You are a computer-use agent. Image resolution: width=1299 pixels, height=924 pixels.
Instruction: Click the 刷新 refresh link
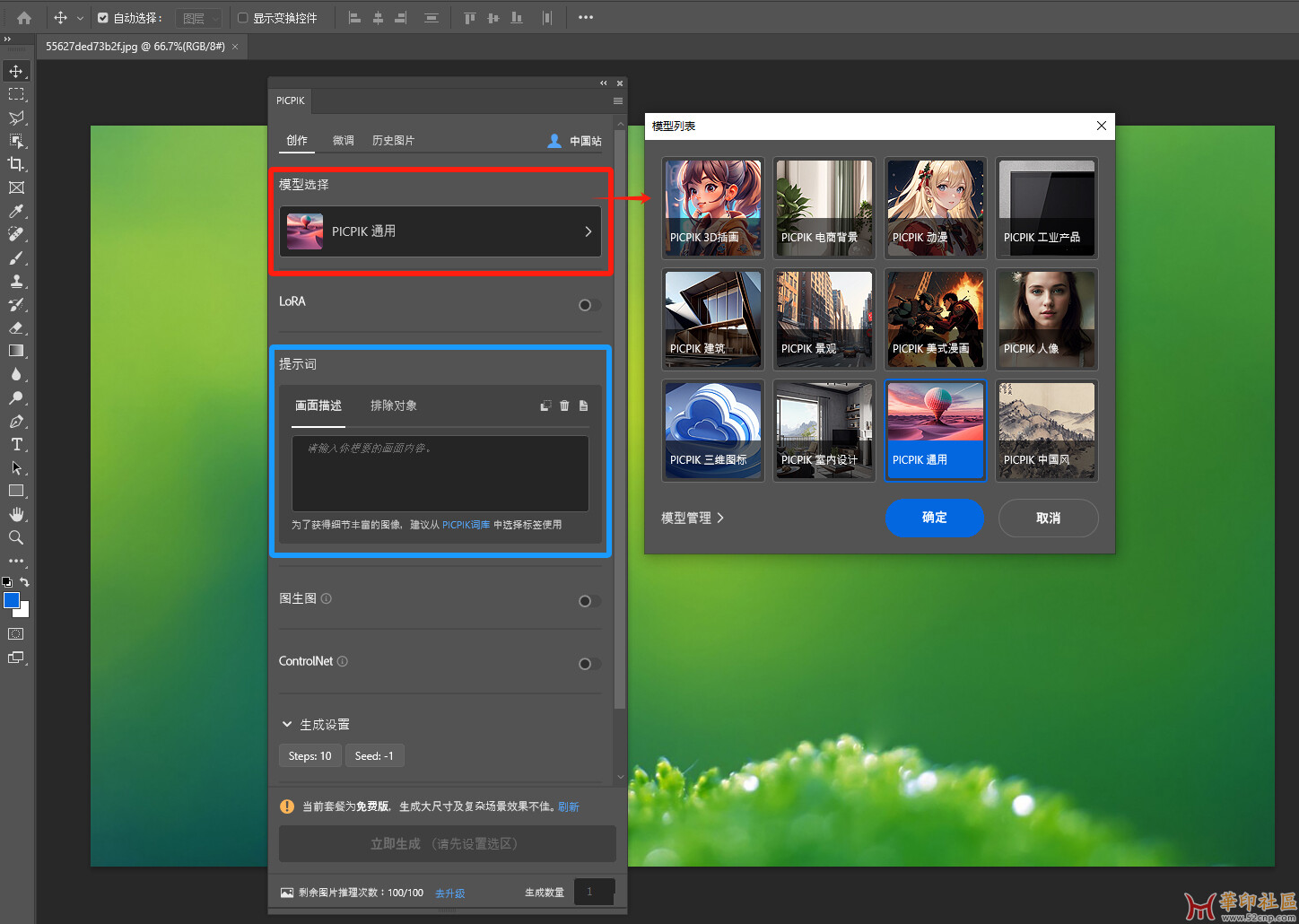[x=569, y=806]
